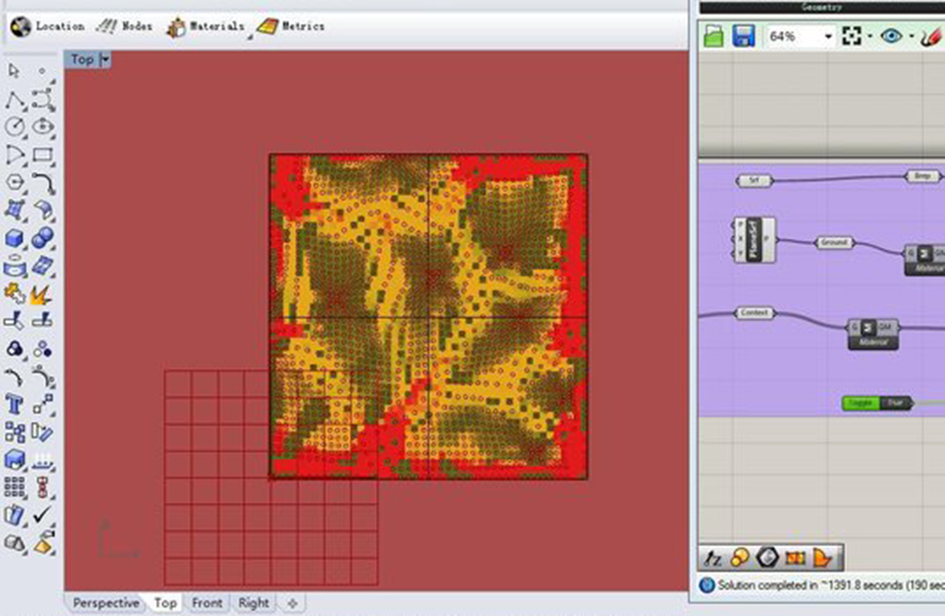Open the Metrics toolbar button
The width and height of the screenshot is (945, 616).
pos(290,26)
